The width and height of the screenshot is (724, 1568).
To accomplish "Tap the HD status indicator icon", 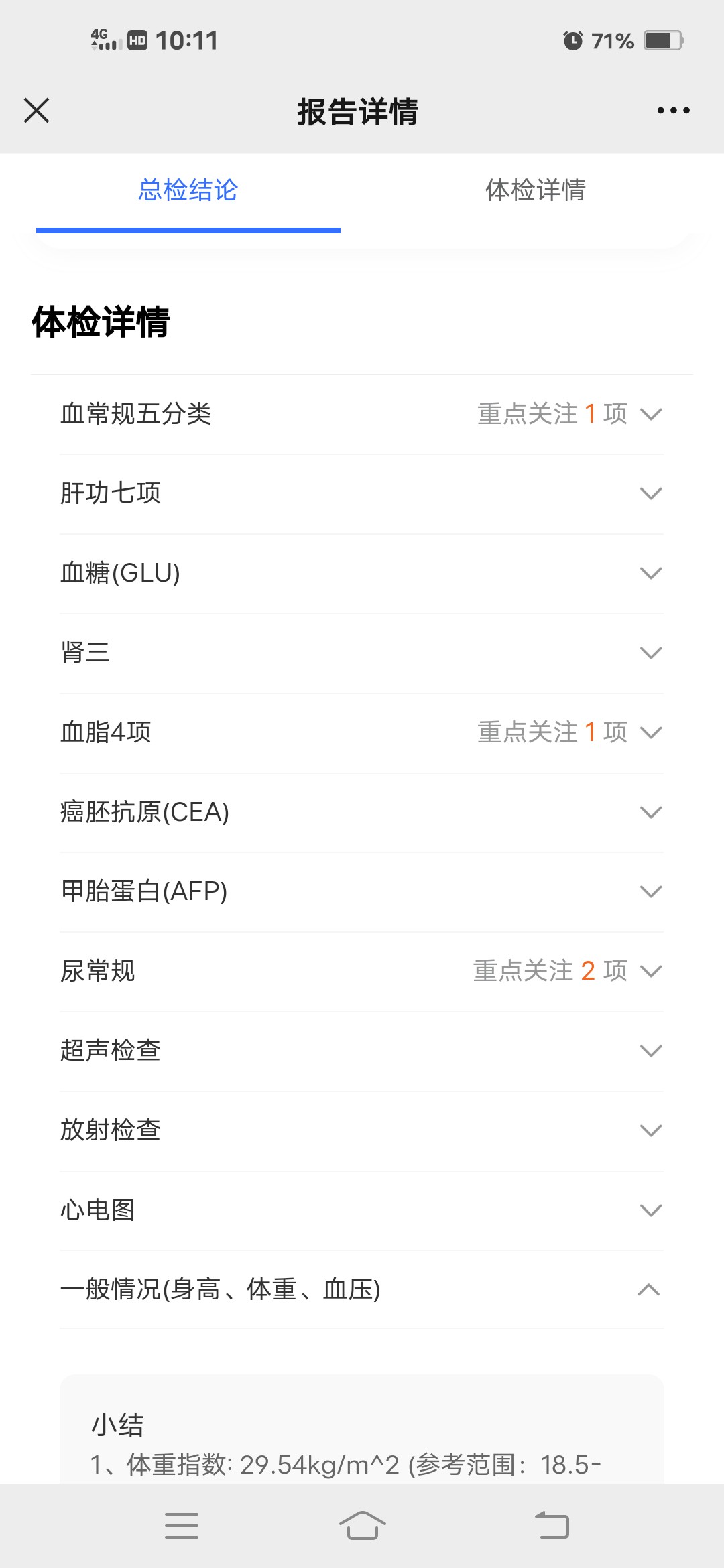I will (x=137, y=41).
